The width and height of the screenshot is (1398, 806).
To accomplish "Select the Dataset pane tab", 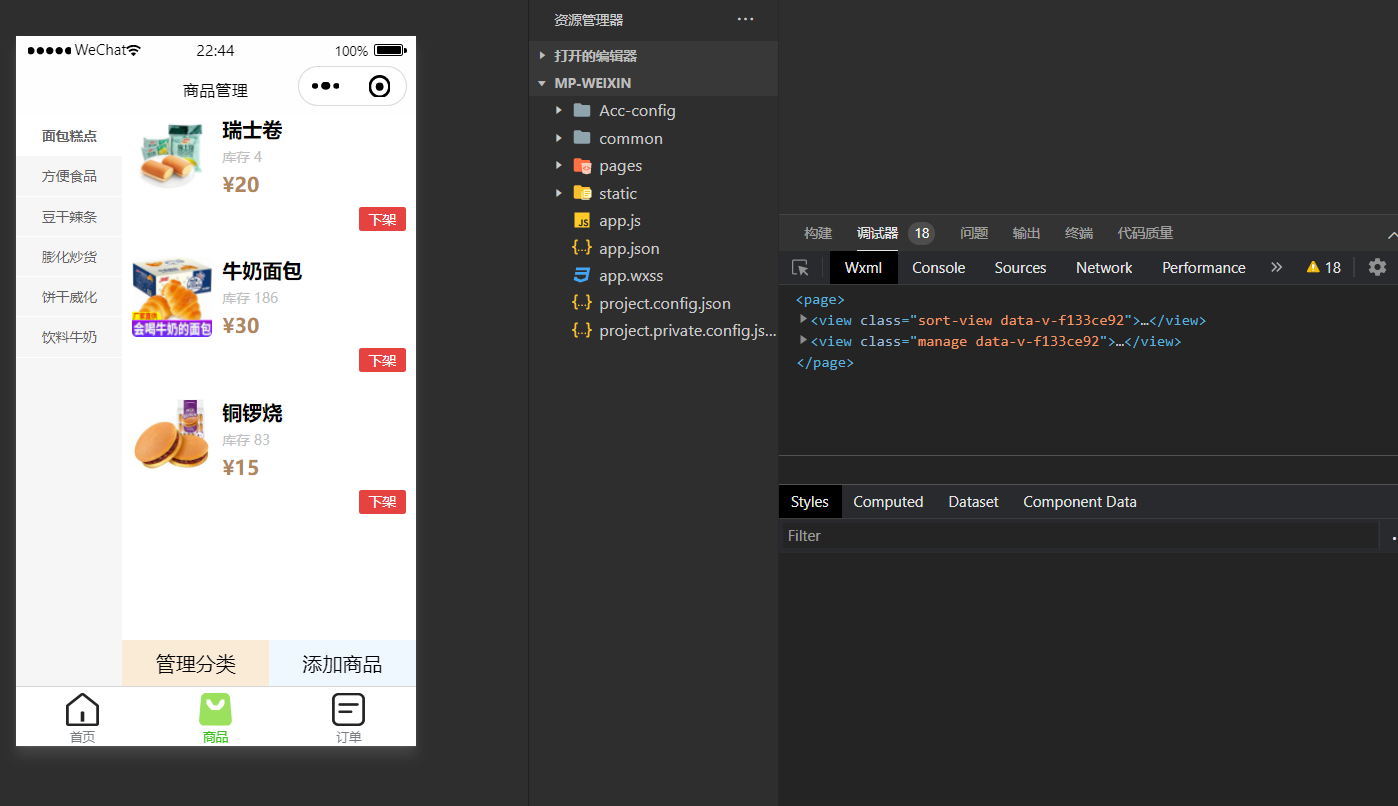I will 973,501.
